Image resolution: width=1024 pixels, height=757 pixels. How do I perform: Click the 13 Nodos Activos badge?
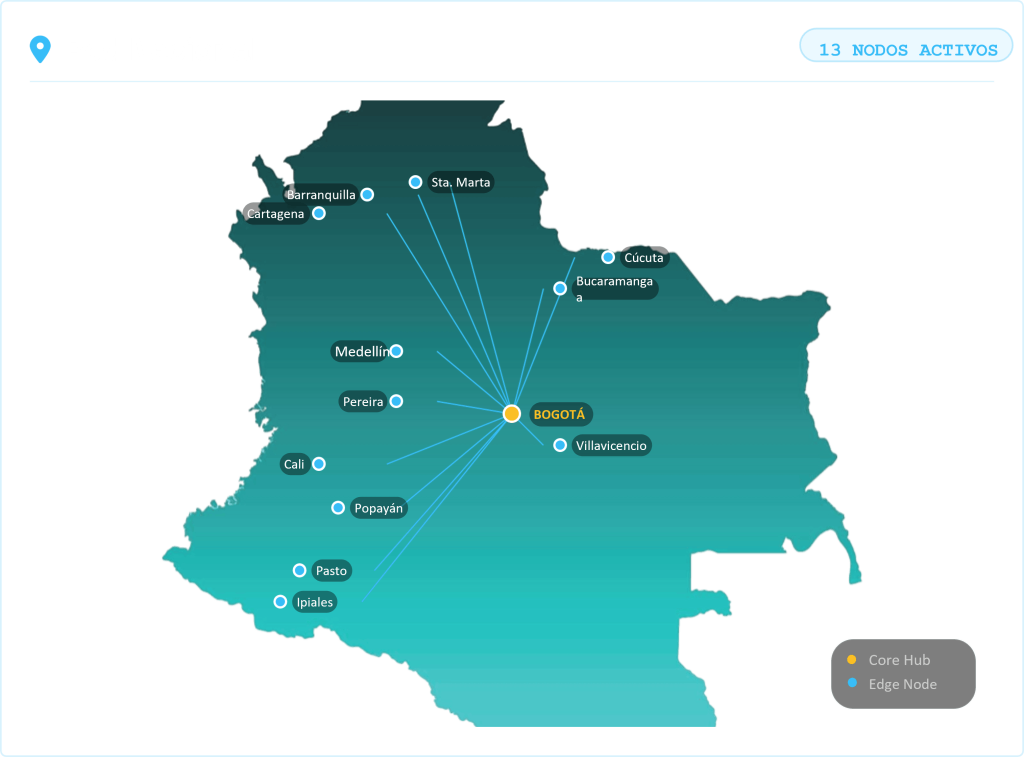pyautogui.click(x=907, y=49)
